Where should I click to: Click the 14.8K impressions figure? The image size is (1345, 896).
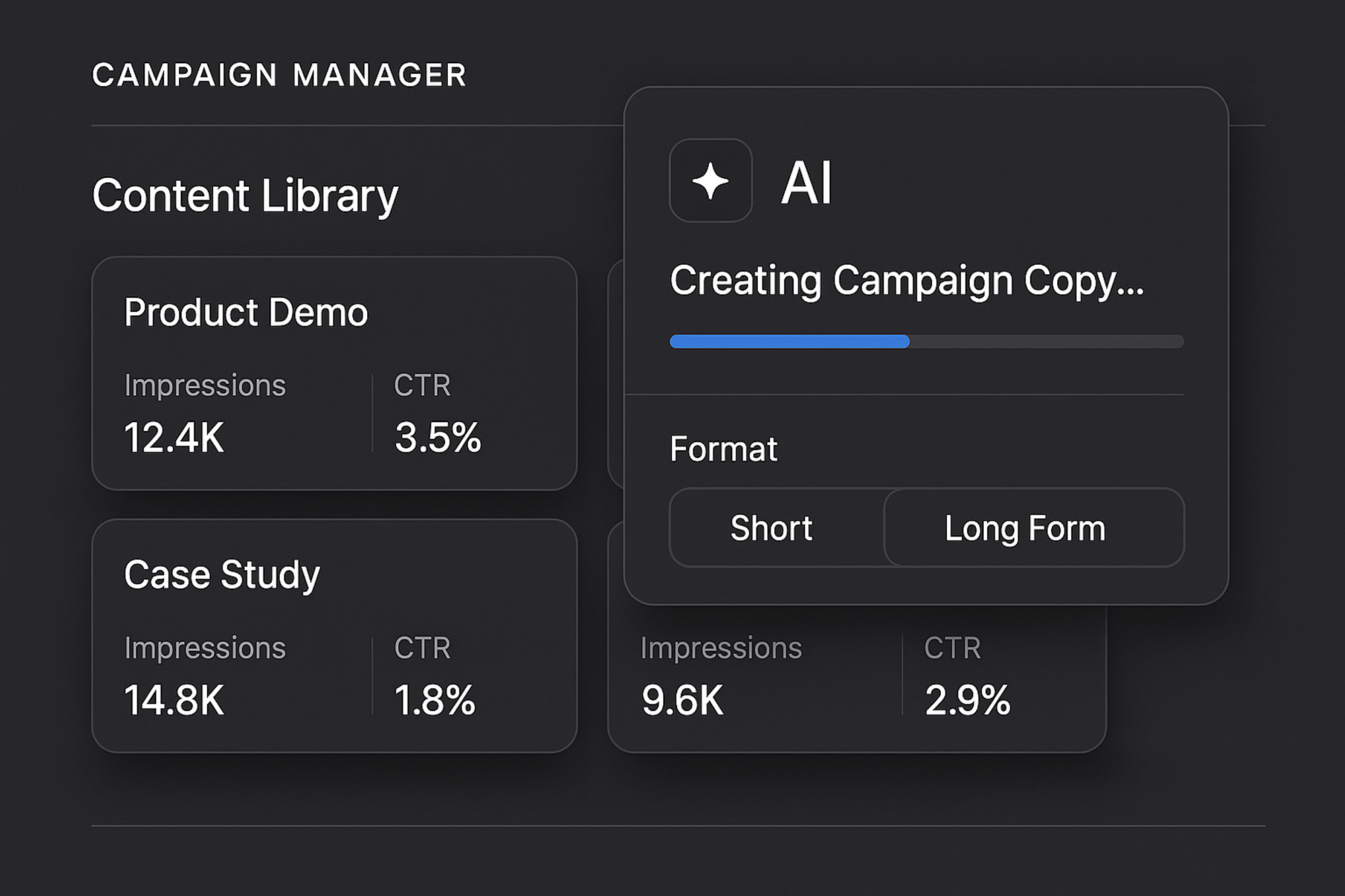coord(174,700)
